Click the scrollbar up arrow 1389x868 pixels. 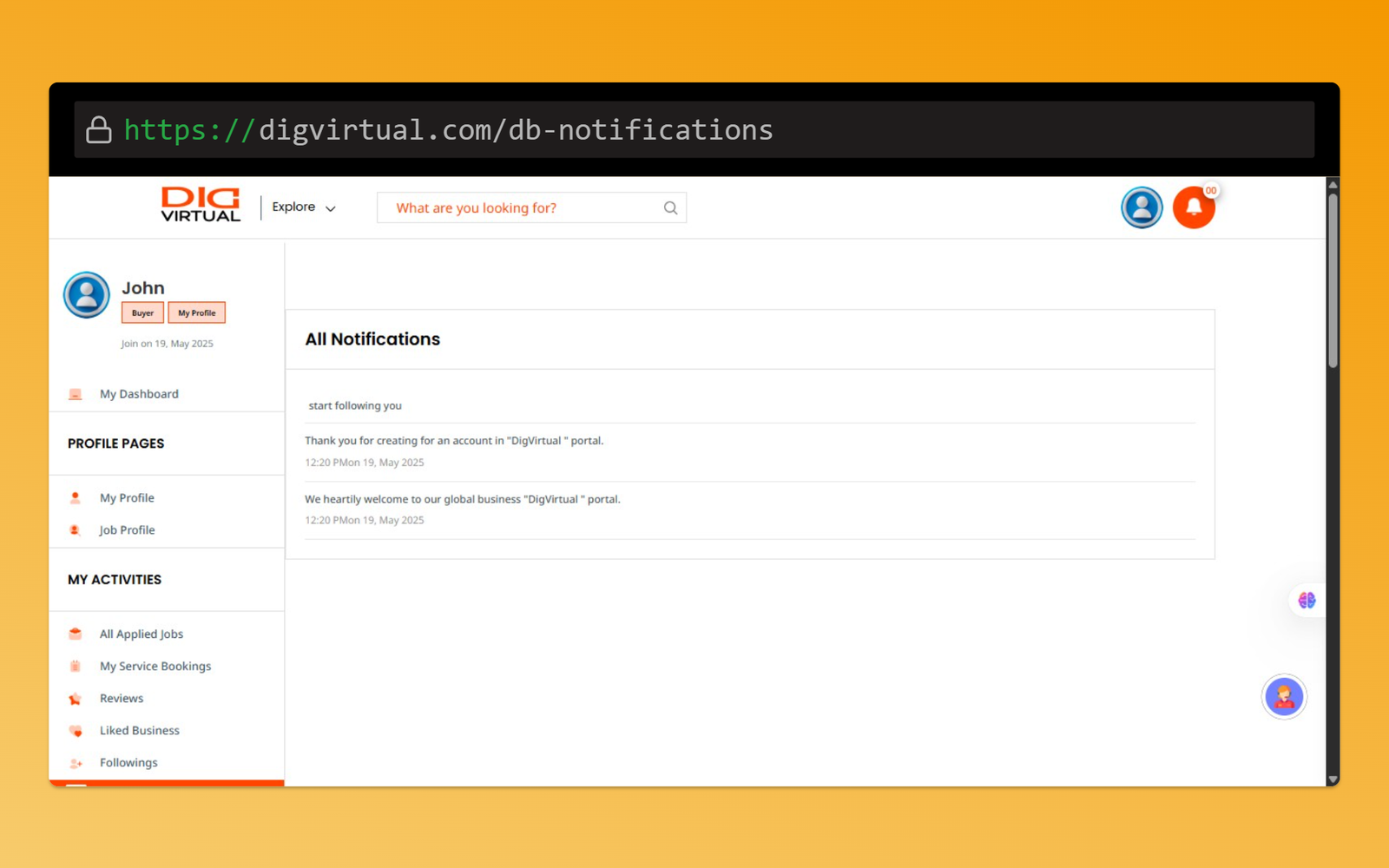(1333, 184)
